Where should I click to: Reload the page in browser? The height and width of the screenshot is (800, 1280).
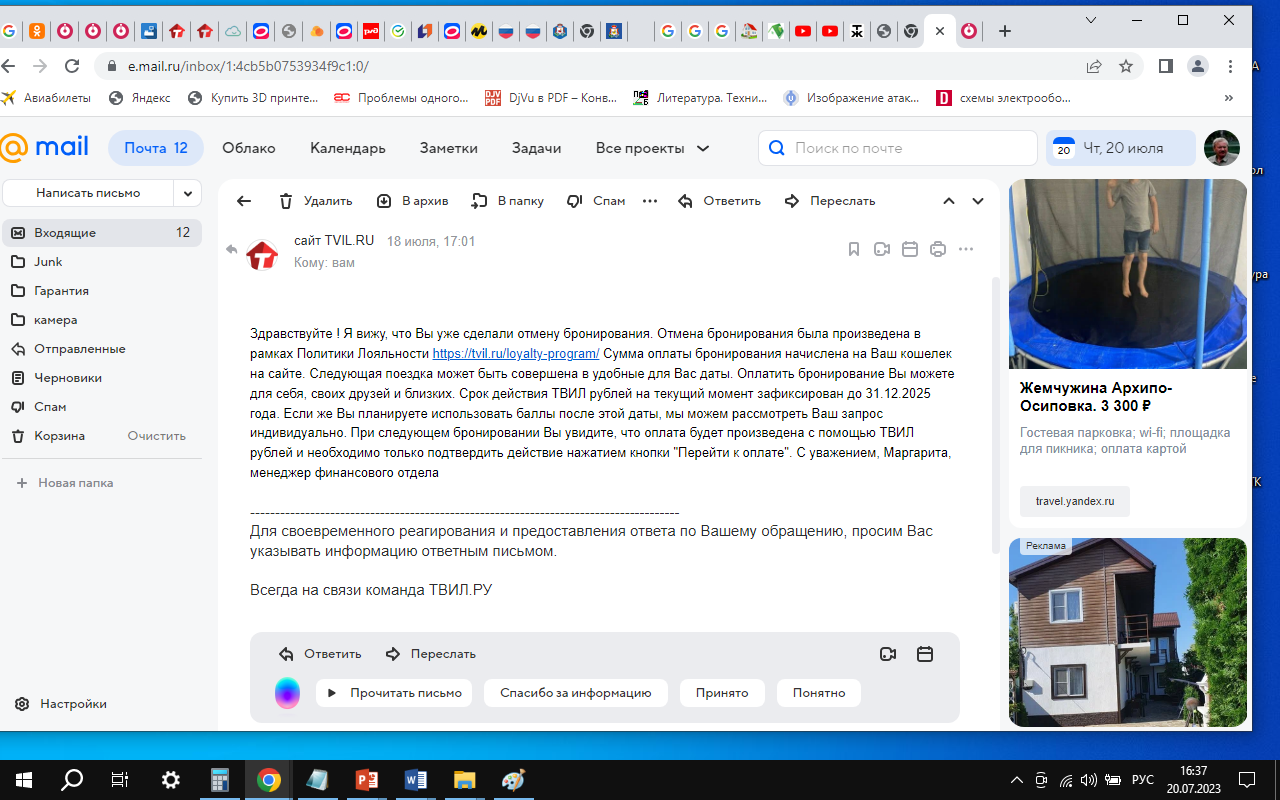[72, 66]
